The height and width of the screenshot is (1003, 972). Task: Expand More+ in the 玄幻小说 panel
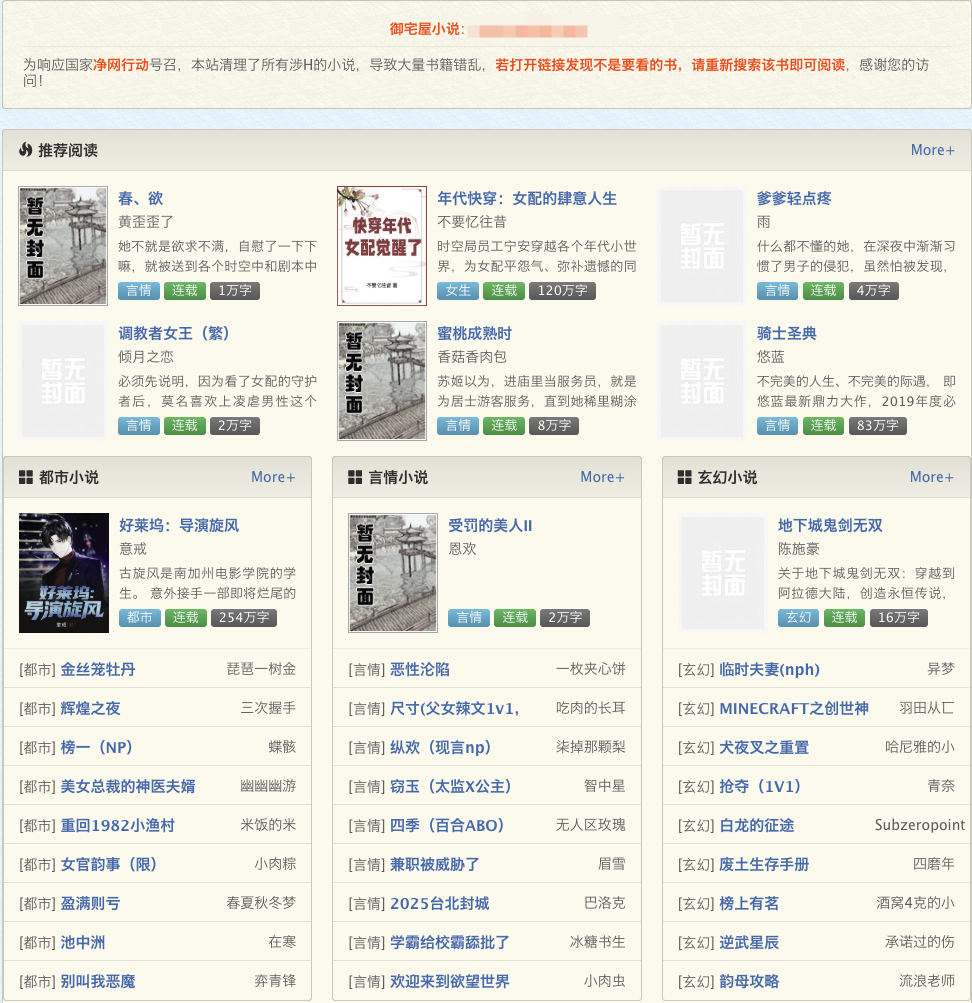[932, 477]
